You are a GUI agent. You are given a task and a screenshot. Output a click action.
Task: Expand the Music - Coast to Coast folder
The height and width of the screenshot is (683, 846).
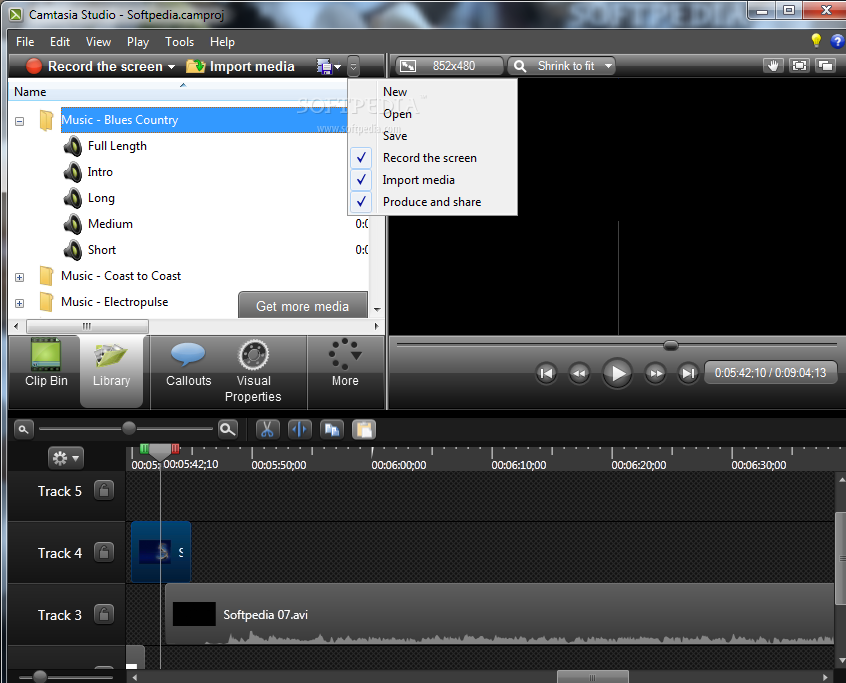19,277
